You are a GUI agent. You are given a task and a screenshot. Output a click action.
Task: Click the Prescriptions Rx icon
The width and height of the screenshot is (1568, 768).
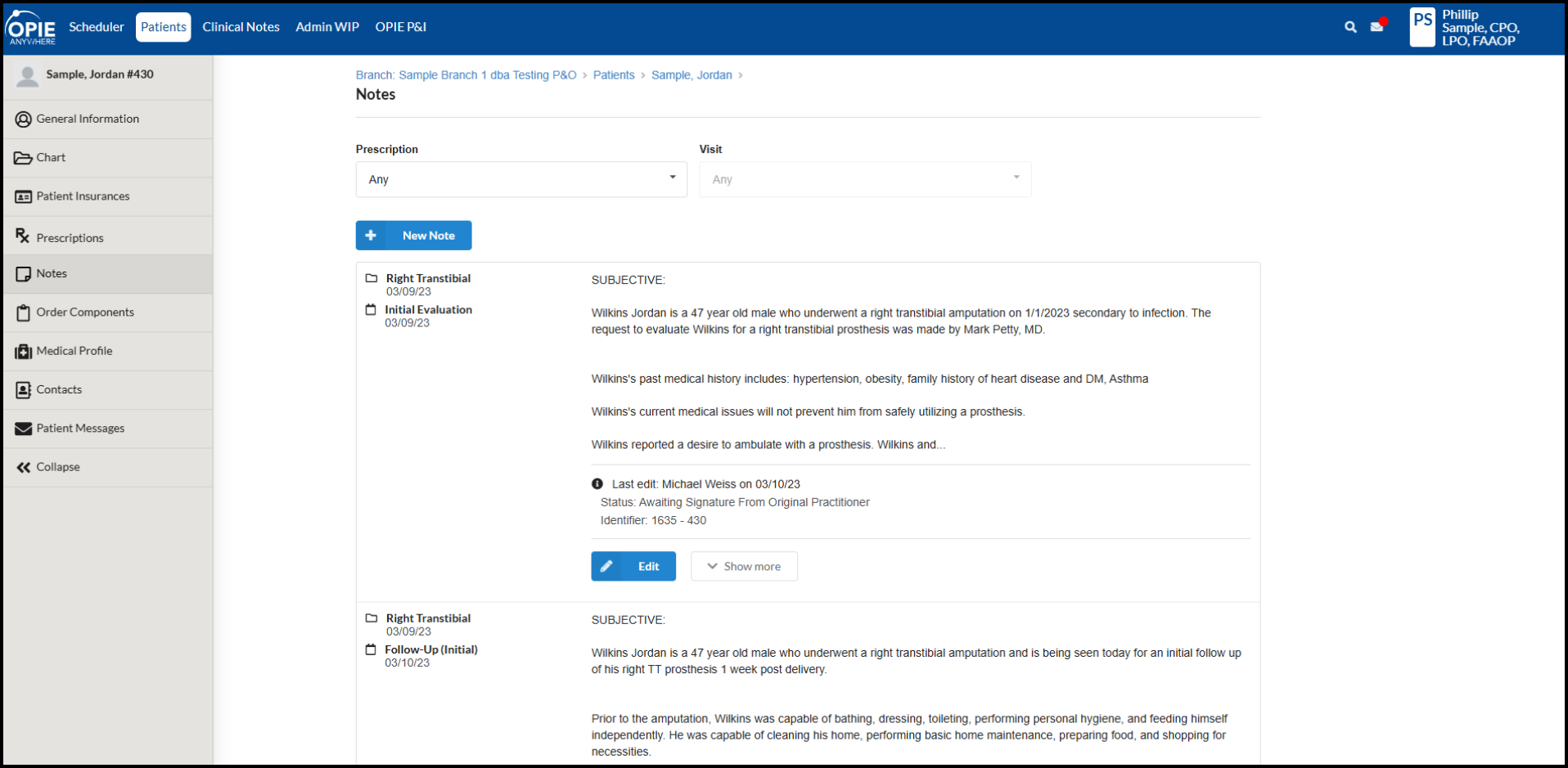23,236
